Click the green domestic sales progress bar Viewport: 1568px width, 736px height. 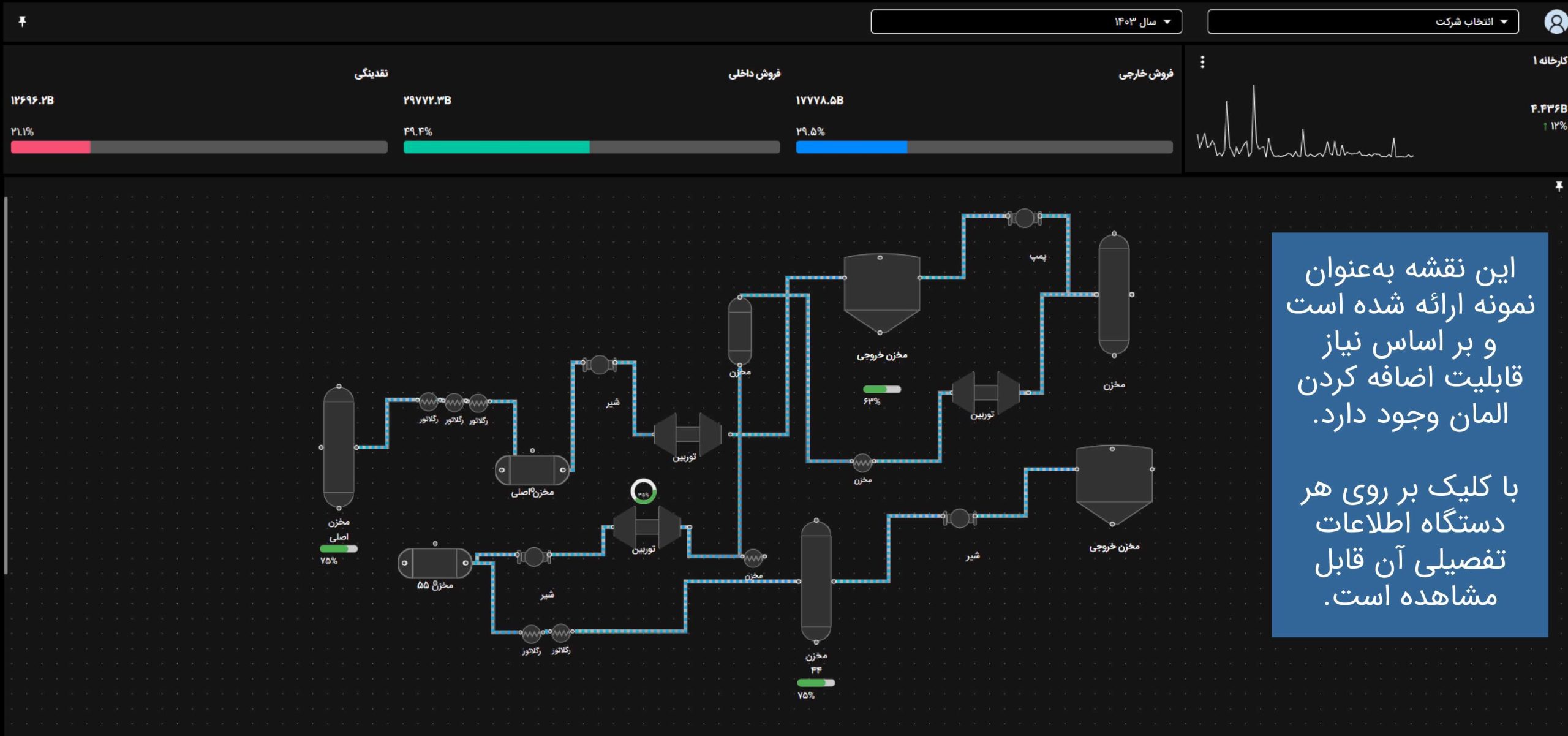[496, 147]
